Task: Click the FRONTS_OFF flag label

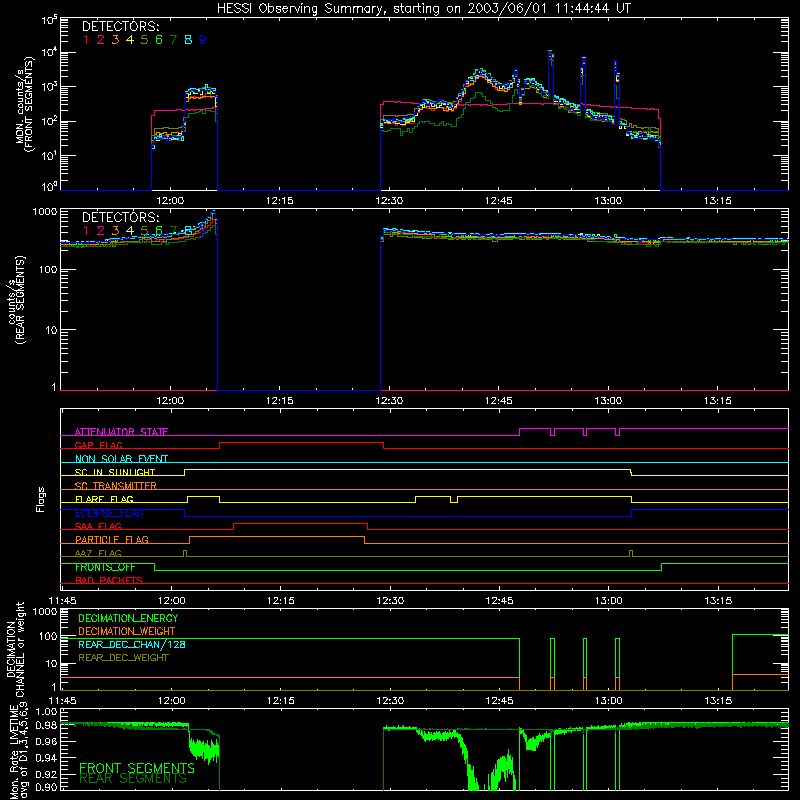Action: point(105,567)
